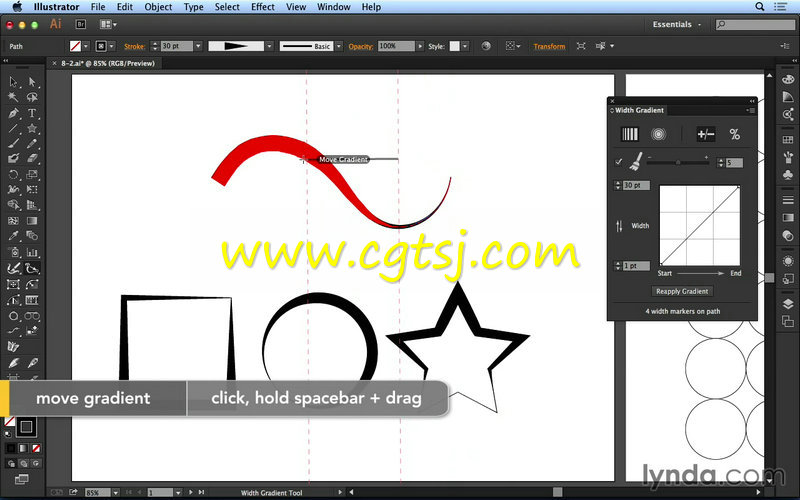Select the Width Gradient tool in toolbox
Viewport: 800px width, 500px height.
32,268
